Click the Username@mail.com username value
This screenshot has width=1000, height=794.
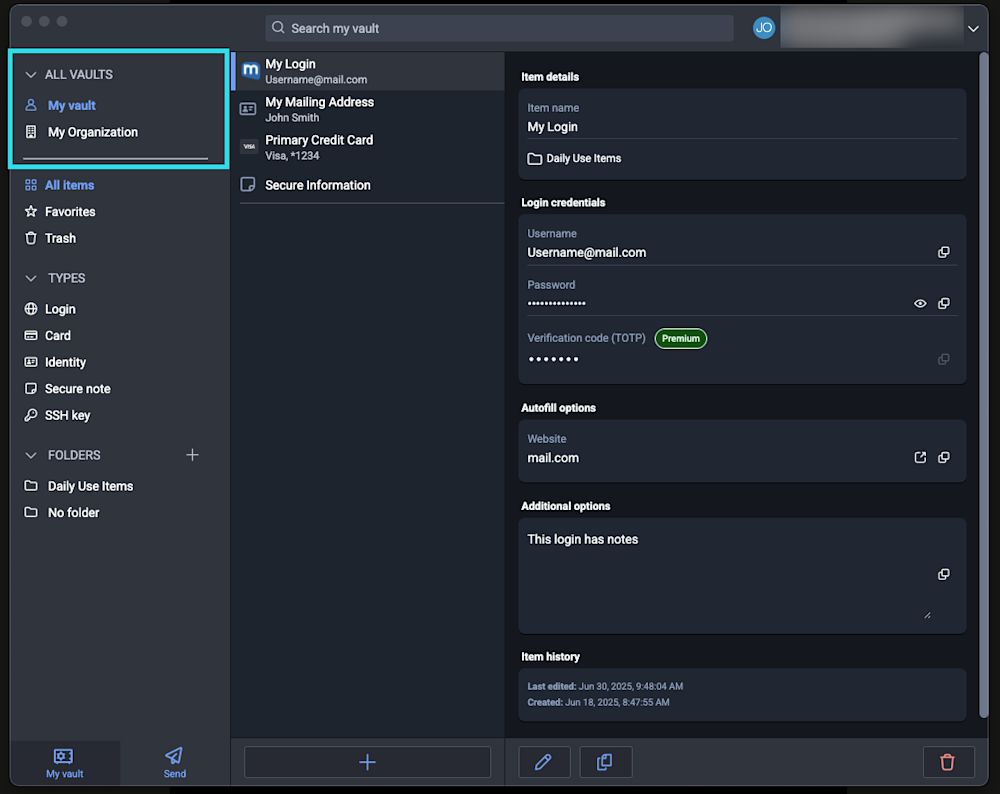point(586,253)
